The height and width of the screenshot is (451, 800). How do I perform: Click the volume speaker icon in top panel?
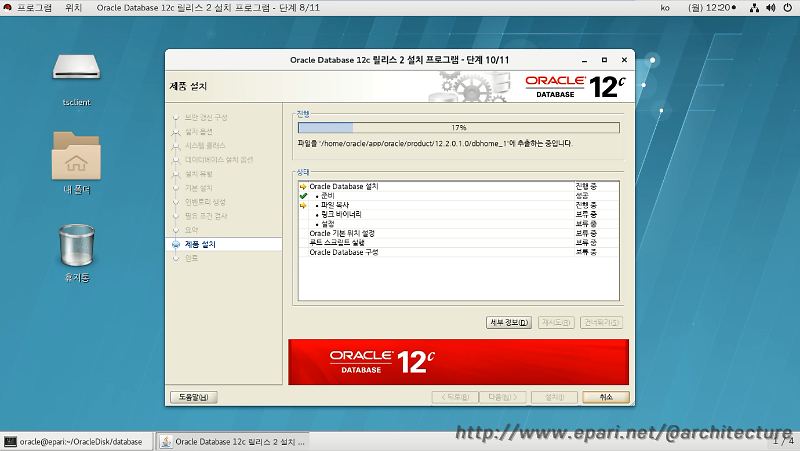pyautogui.click(x=771, y=8)
